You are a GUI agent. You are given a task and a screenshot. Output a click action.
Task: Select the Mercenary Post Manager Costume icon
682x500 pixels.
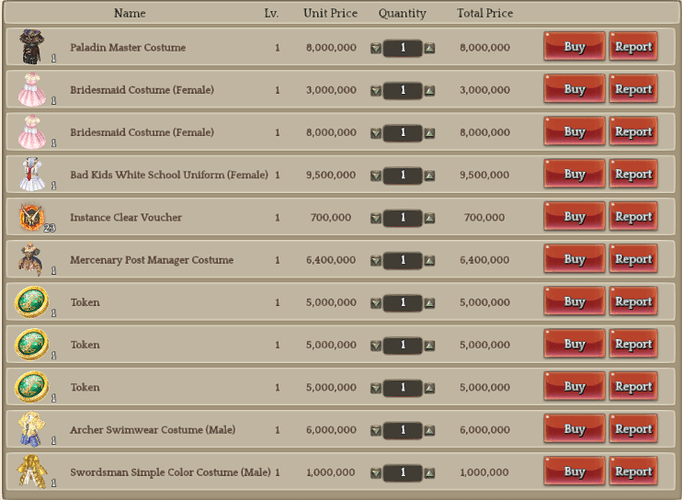click(30, 260)
